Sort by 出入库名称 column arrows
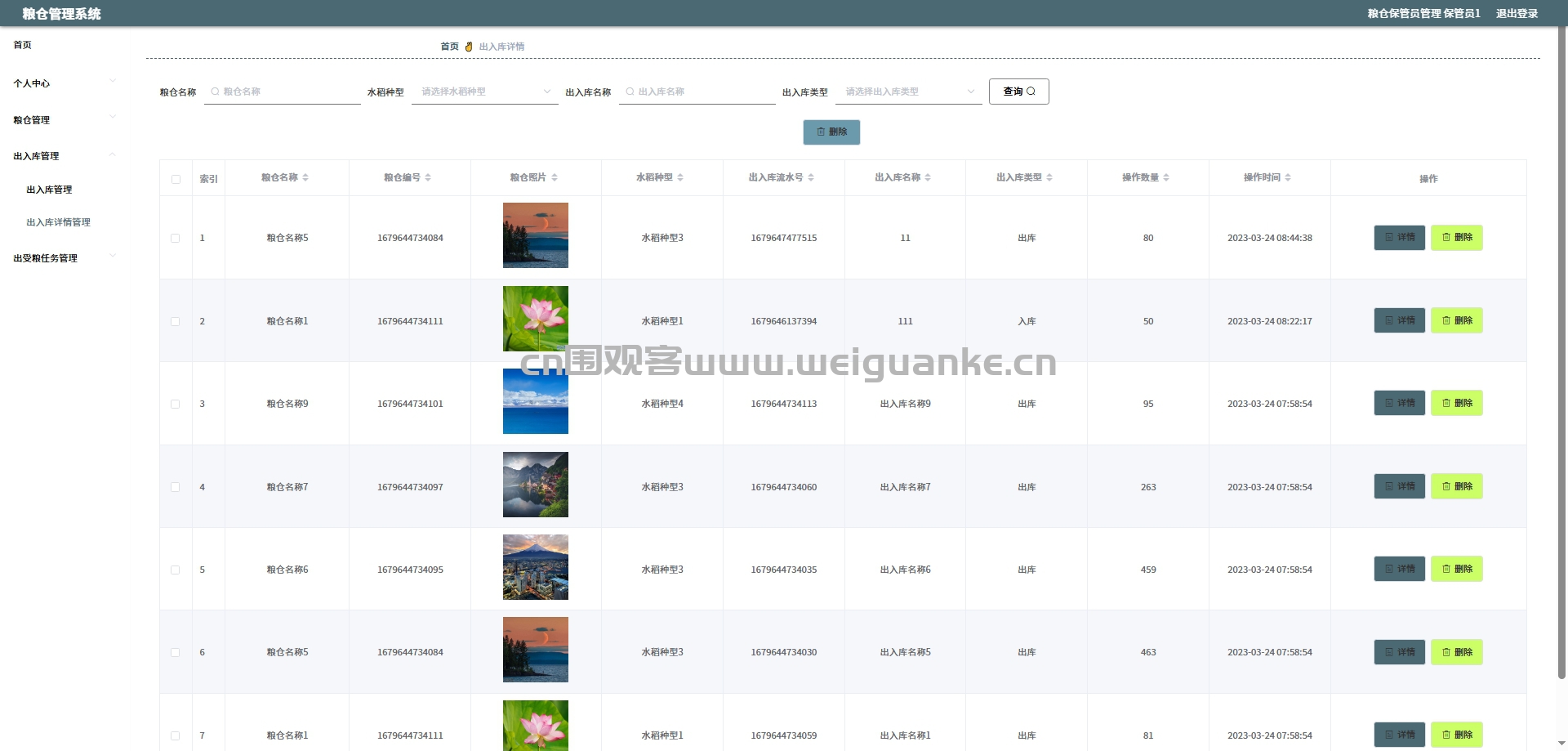Screen dimensions: 1568x751 (928, 177)
